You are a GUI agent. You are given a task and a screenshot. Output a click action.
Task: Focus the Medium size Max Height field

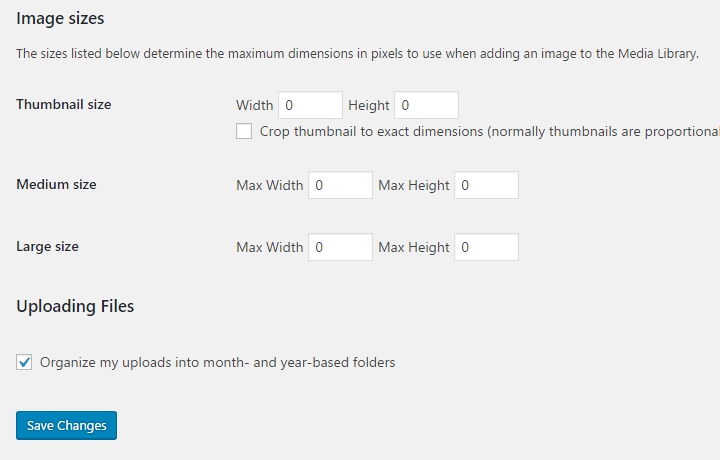[x=486, y=185]
